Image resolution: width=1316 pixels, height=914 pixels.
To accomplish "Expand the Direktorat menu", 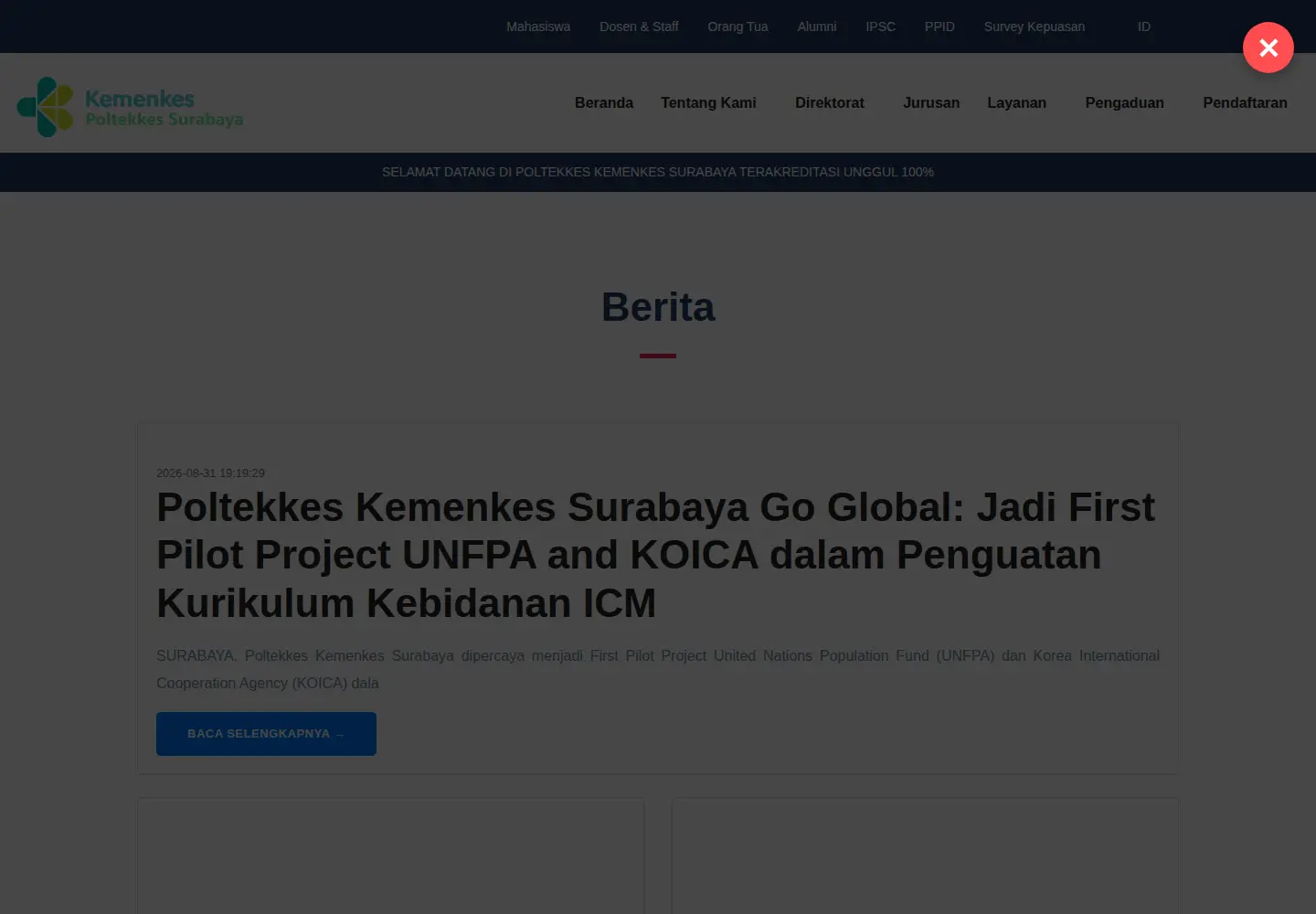I will coord(830,102).
